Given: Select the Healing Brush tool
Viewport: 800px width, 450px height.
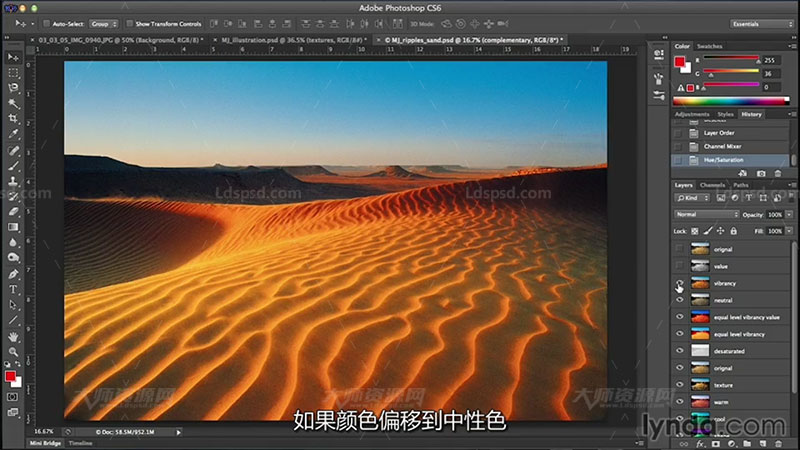Looking at the screenshot, I should pos(13,151).
